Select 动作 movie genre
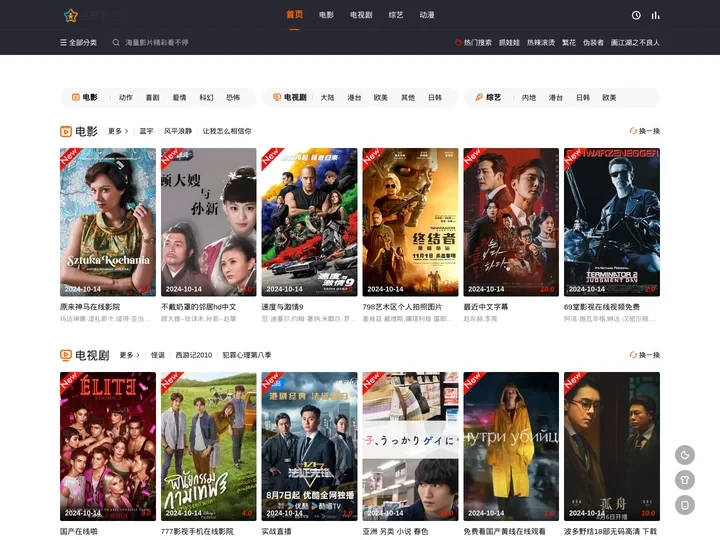720x540 pixels. coord(126,97)
